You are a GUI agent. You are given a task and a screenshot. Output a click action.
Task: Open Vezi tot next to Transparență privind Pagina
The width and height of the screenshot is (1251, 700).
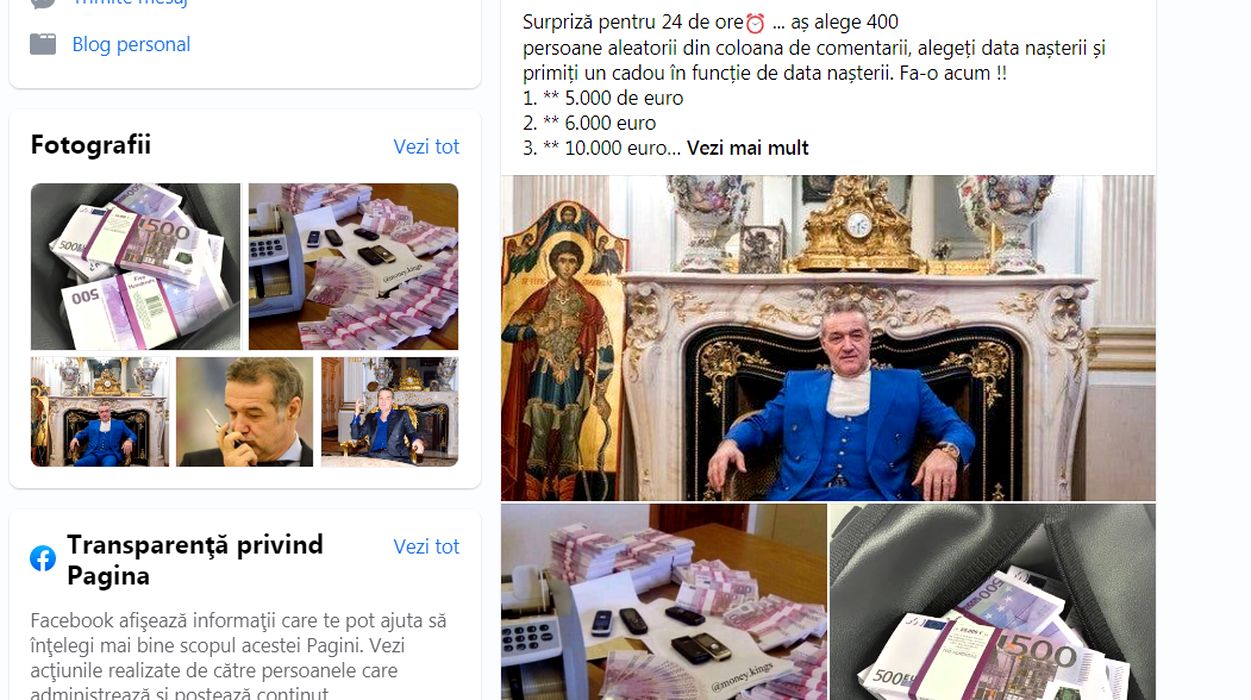pyautogui.click(x=426, y=547)
